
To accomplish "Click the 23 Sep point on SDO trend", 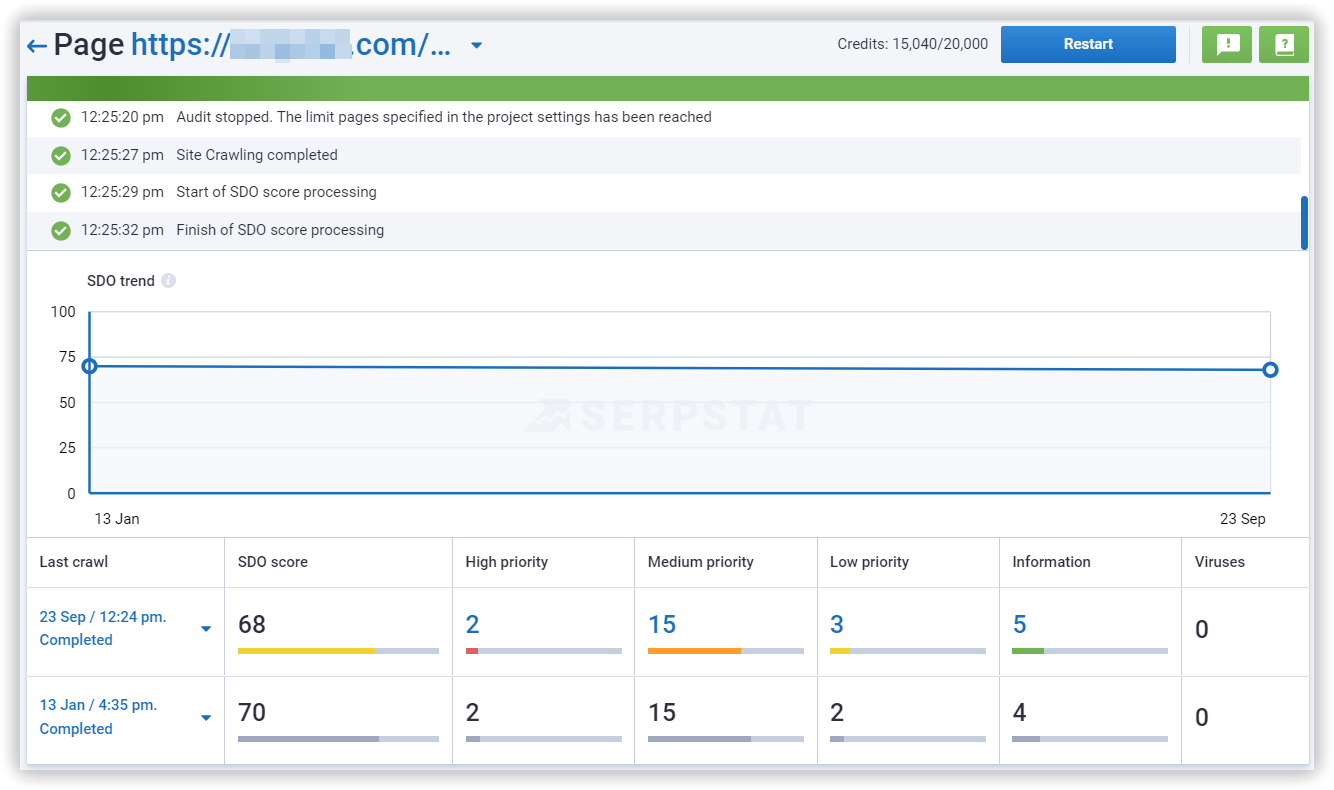I will pos(1270,370).
